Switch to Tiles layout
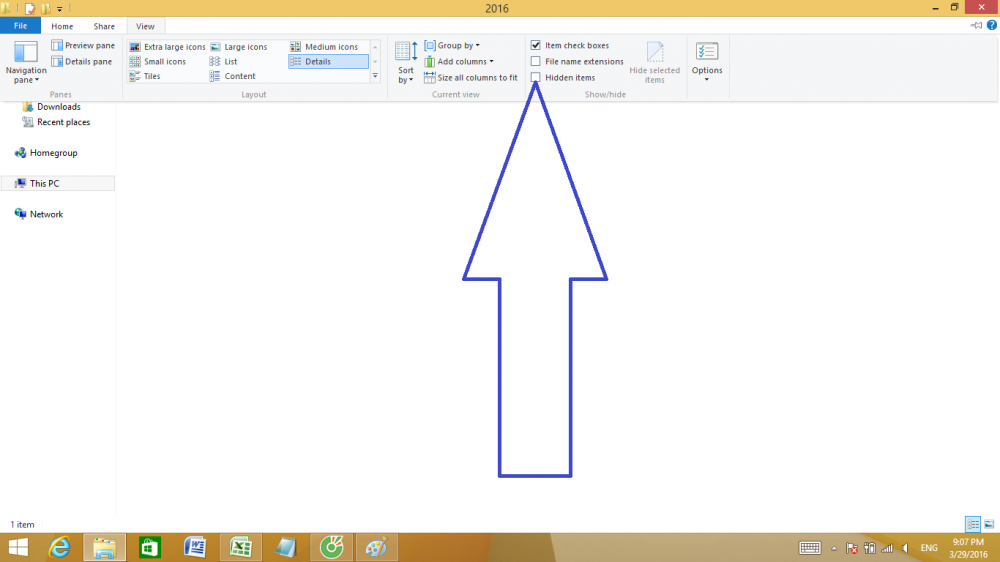Image resolution: width=1000 pixels, height=562 pixels. 145,76
